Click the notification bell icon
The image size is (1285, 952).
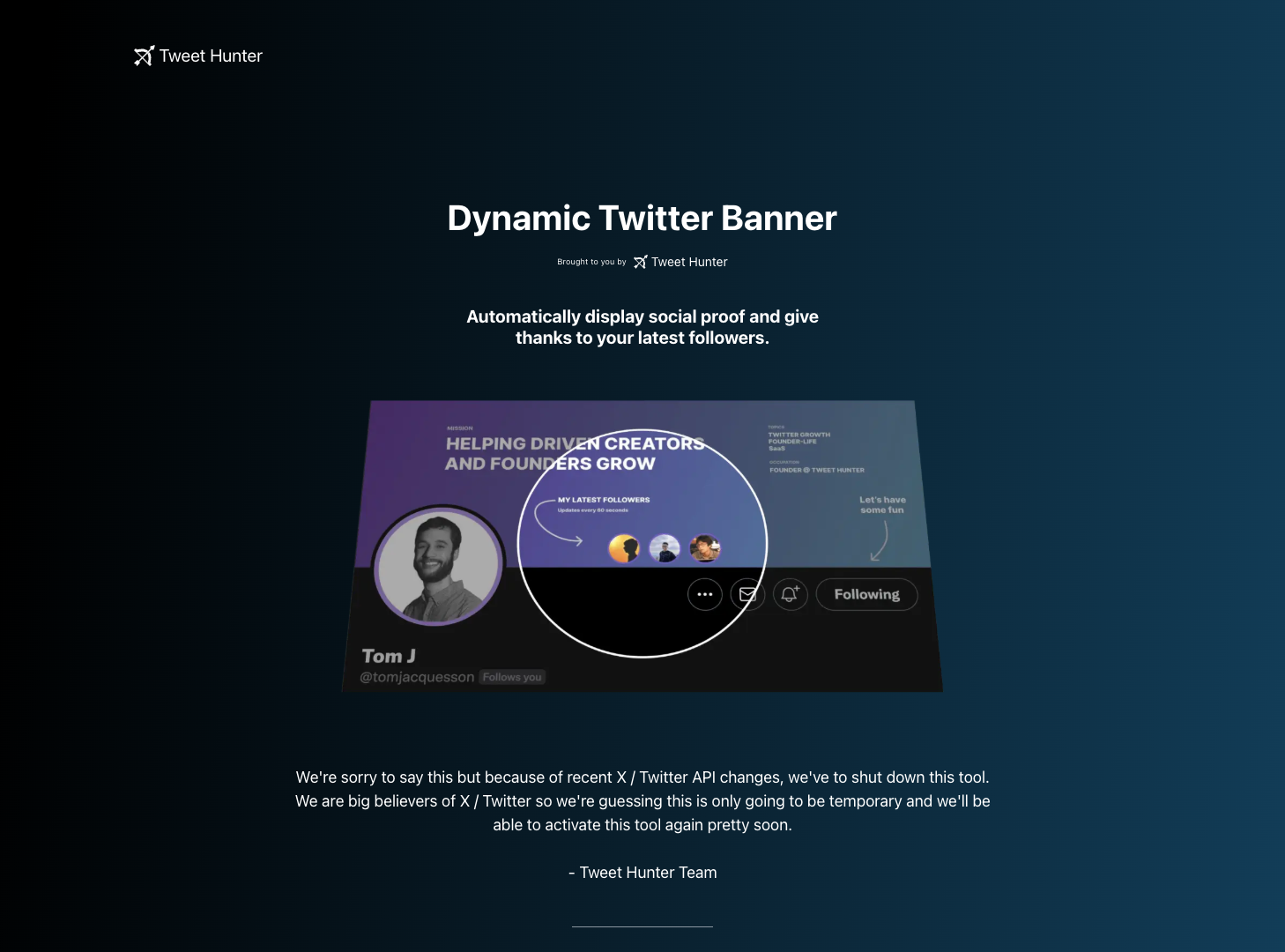[x=789, y=594]
